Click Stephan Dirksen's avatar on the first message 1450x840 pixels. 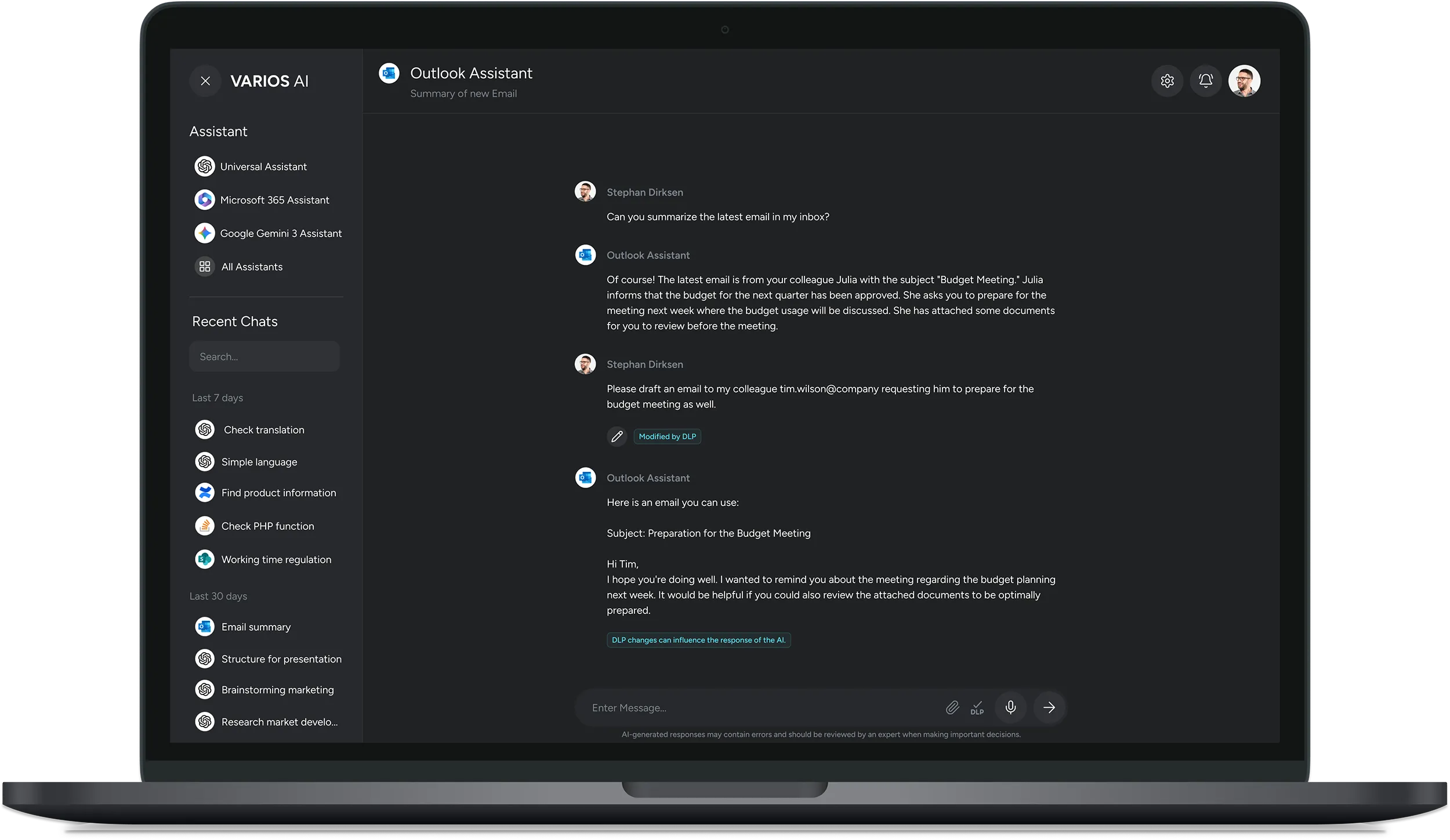[x=585, y=191]
